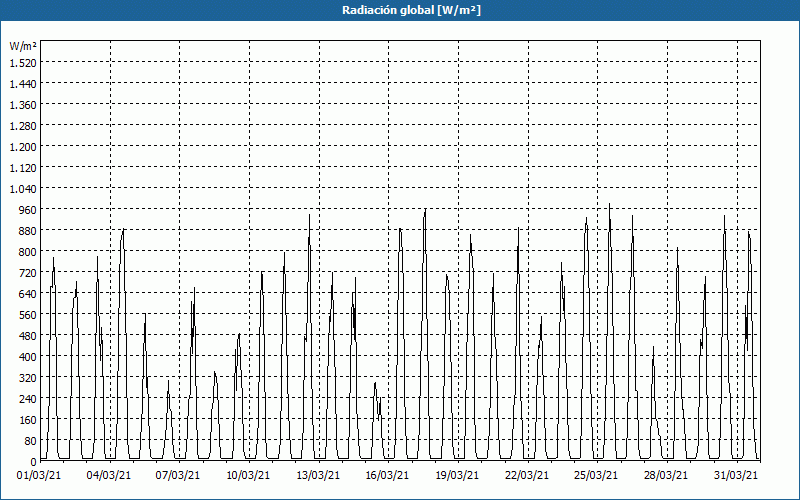Click the 560 y-axis label

pos(28,315)
